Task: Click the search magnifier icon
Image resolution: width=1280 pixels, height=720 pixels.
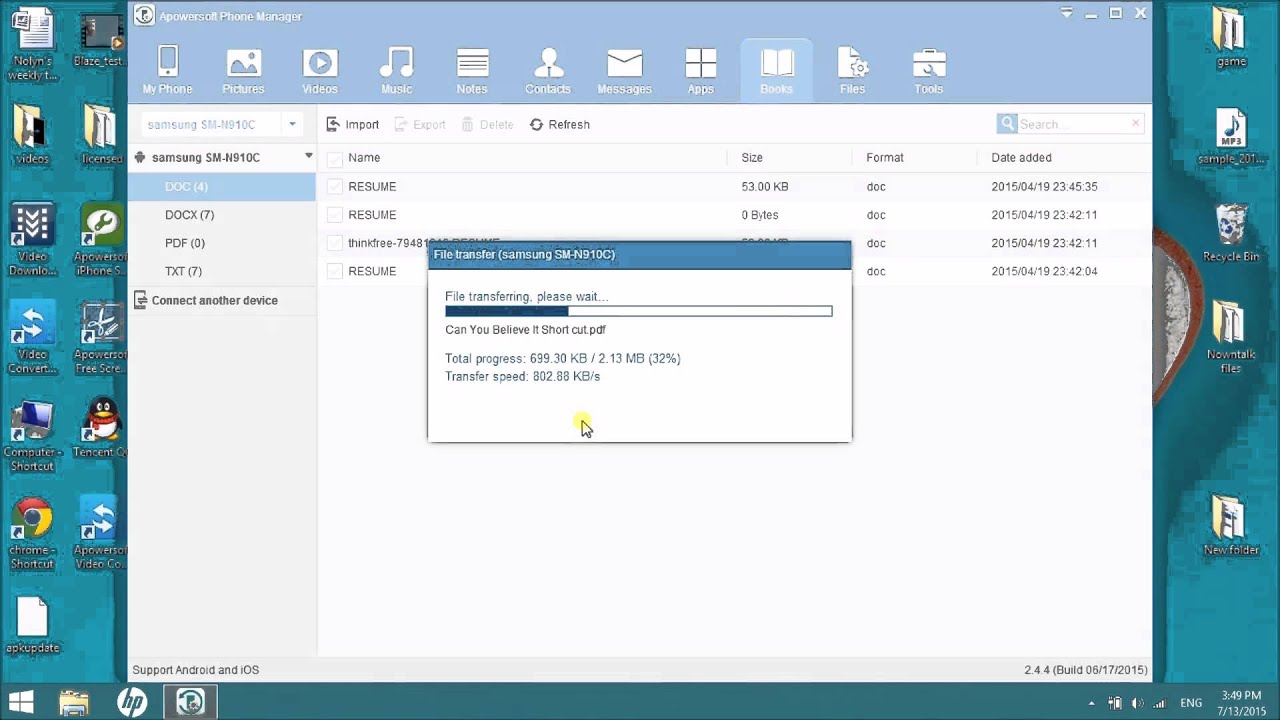Action: pos(1007,124)
